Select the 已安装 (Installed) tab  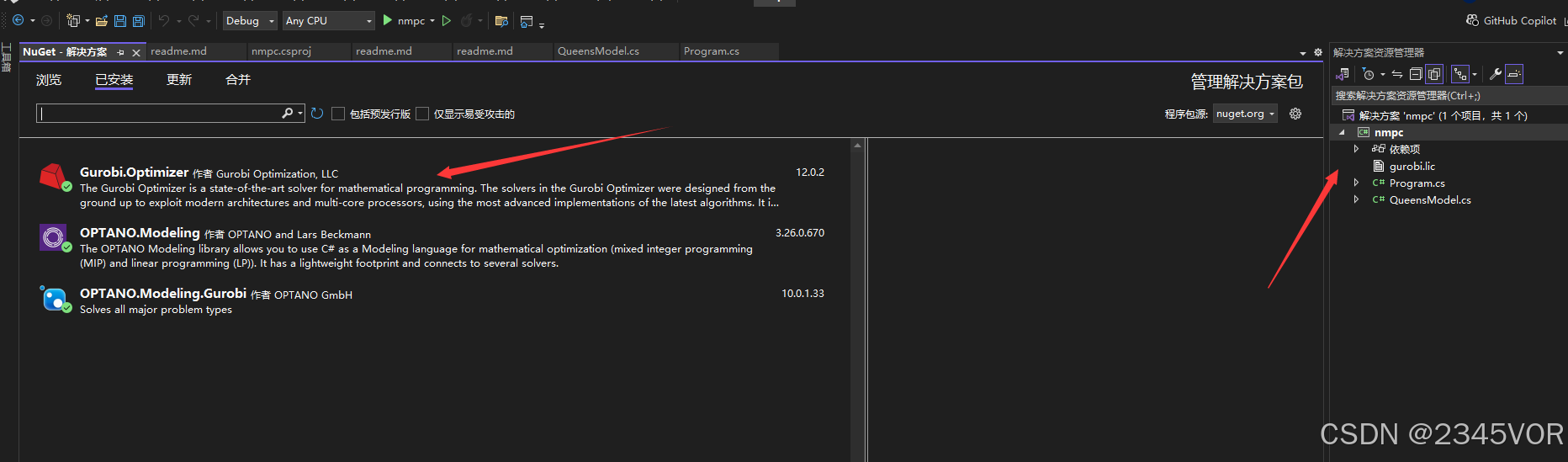(x=114, y=80)
